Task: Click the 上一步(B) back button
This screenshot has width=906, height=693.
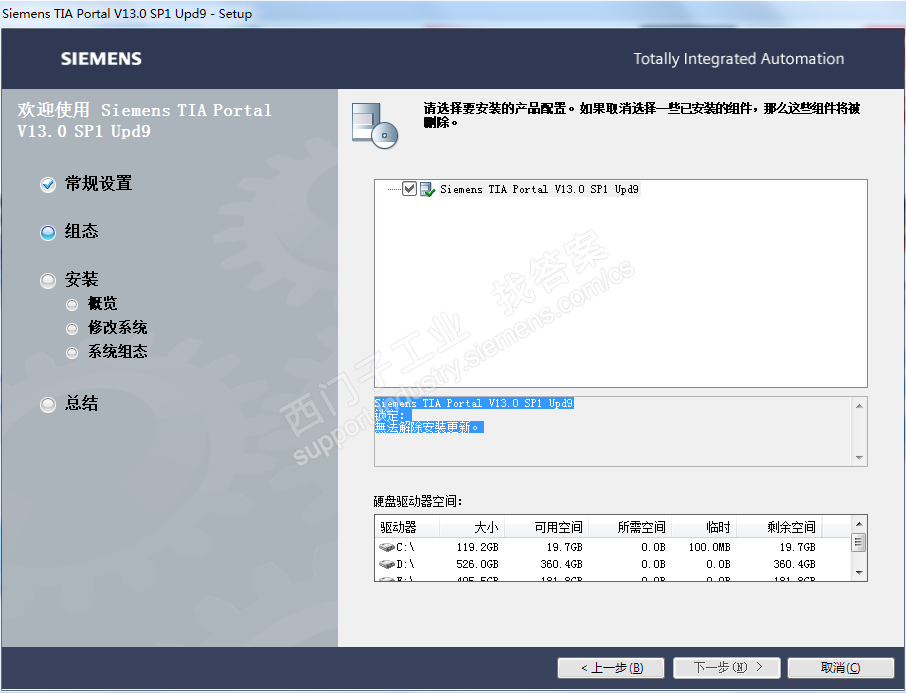Action: 611,668
